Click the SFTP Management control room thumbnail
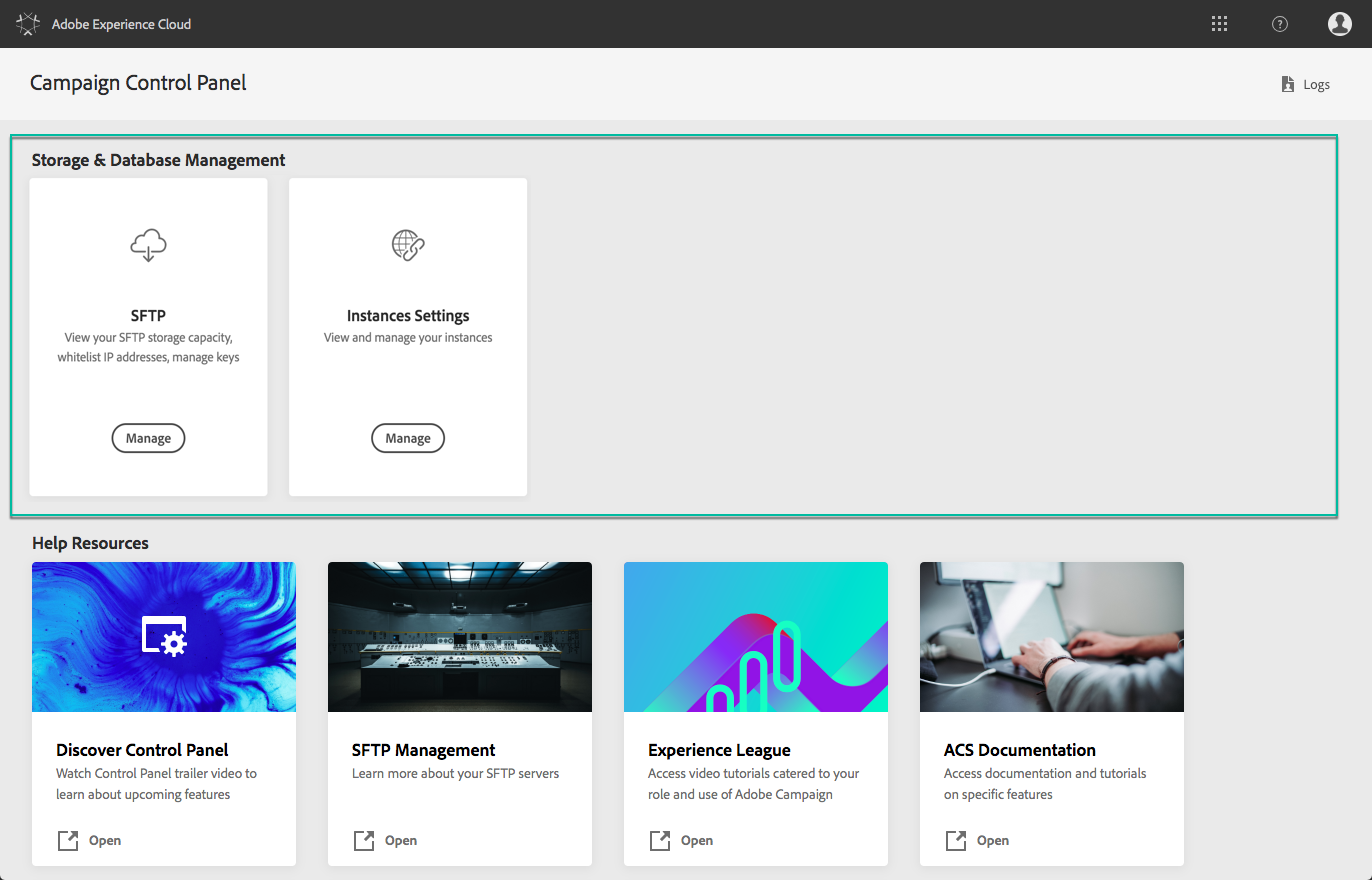 (460, 637)
